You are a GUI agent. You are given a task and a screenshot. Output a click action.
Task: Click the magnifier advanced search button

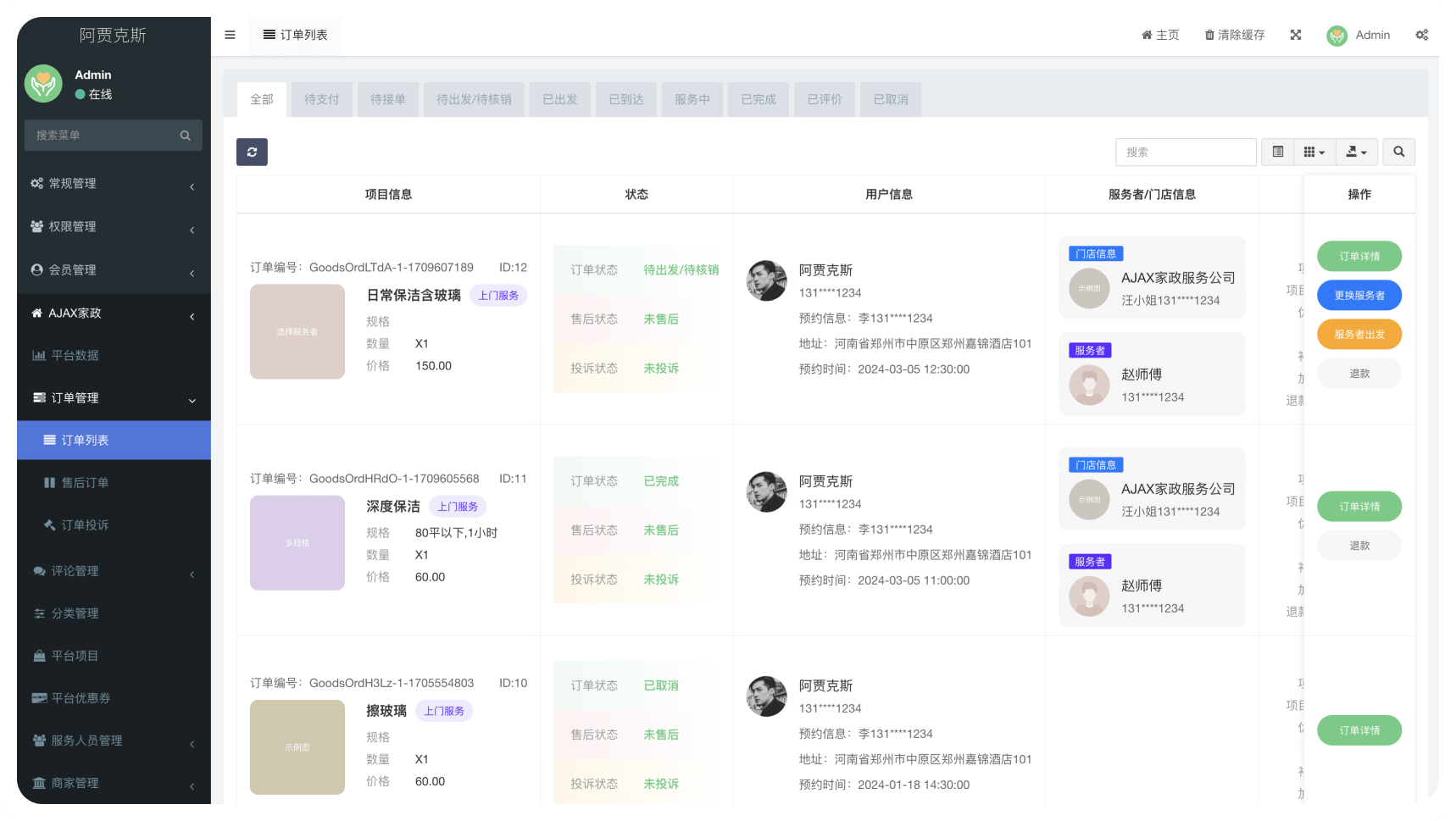[x=1398, y=152]
